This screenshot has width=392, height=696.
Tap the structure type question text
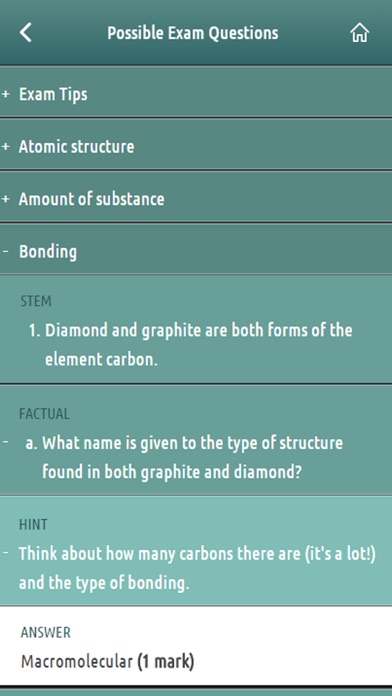point(184,457)
